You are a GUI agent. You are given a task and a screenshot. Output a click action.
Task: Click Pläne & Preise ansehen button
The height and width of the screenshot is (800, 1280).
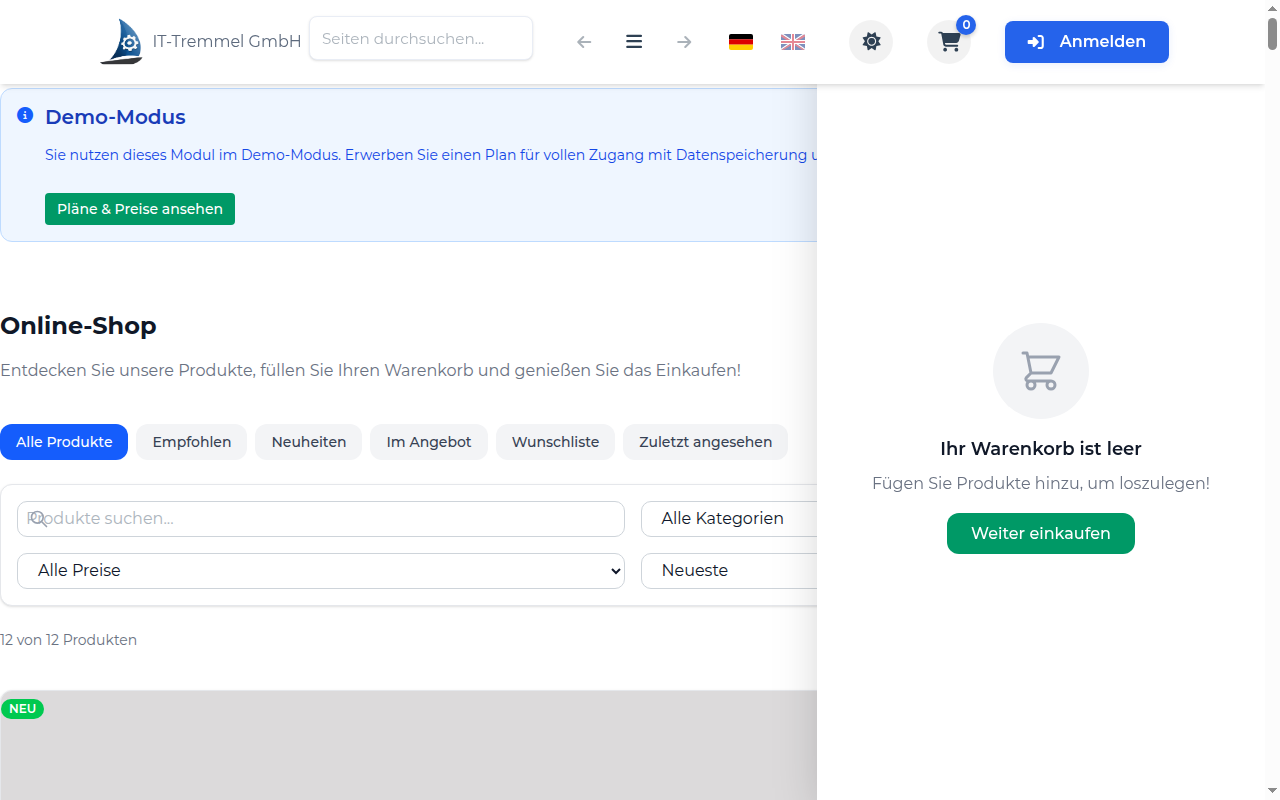(x=140, y=209)
